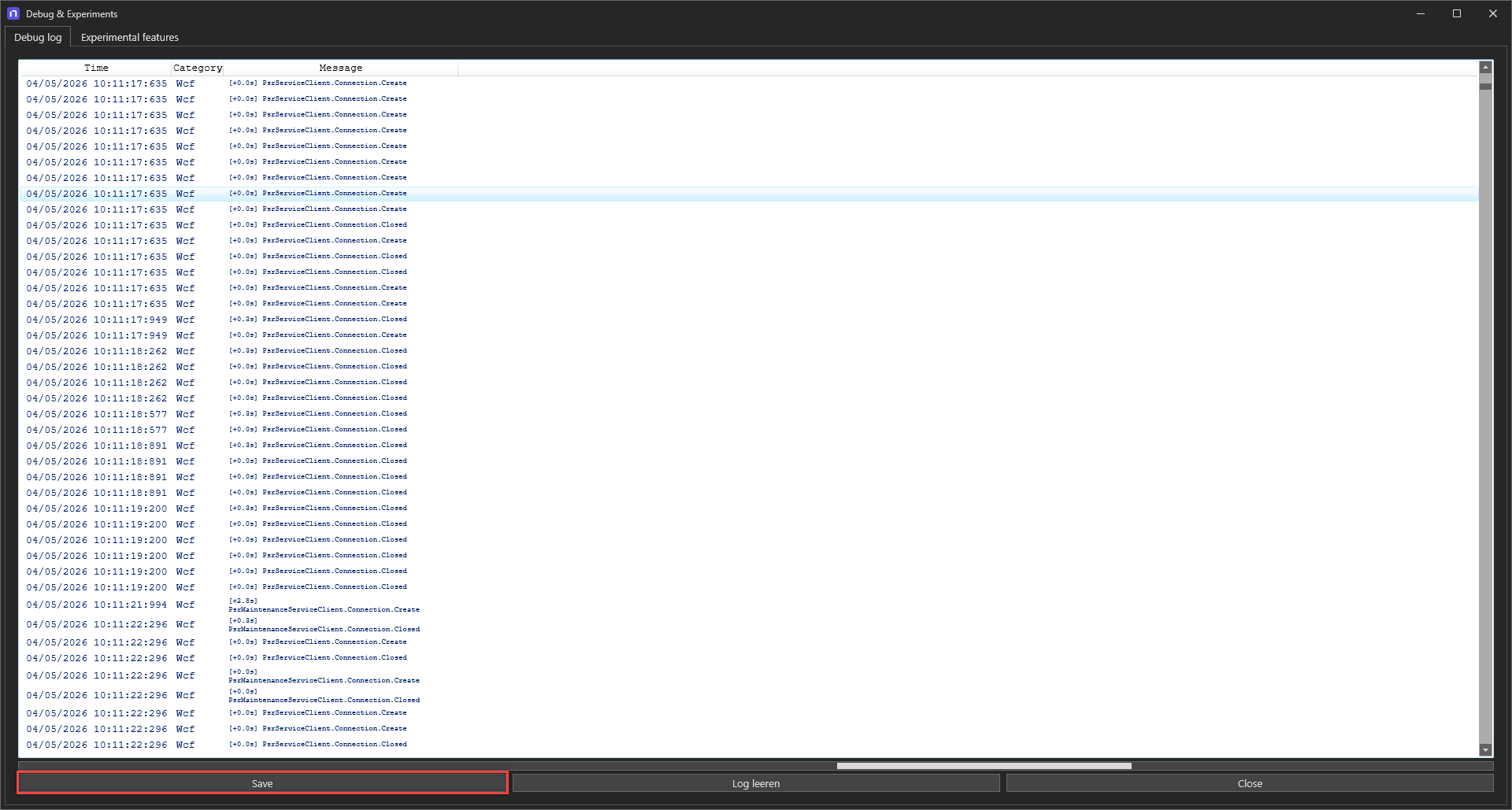Viewport: 1512px width, 810px height.
Task: Switch to the Debug log tab
Action: pos(38,37)
